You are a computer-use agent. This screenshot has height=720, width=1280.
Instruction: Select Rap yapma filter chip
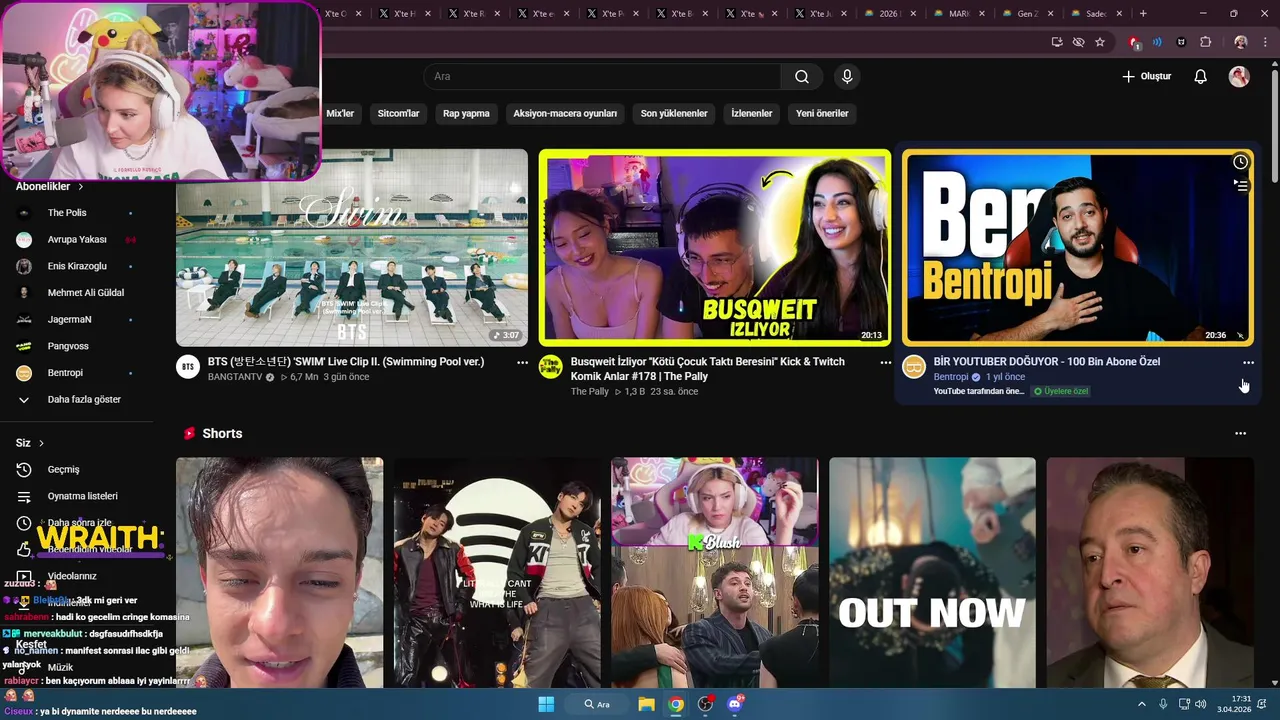[466, 114]
